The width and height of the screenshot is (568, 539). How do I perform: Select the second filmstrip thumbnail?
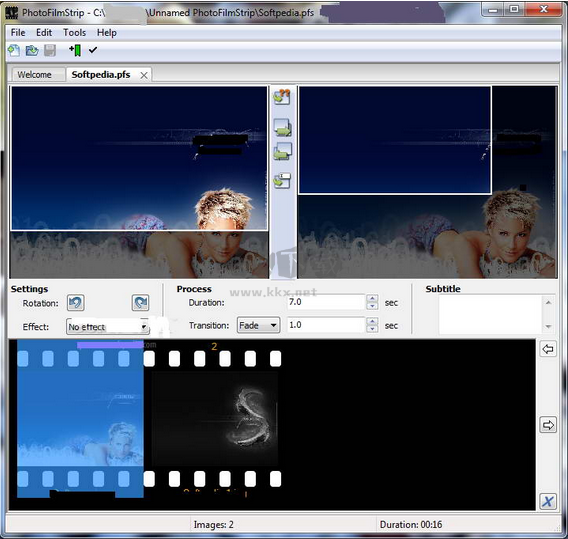click(x=215, y=418)
